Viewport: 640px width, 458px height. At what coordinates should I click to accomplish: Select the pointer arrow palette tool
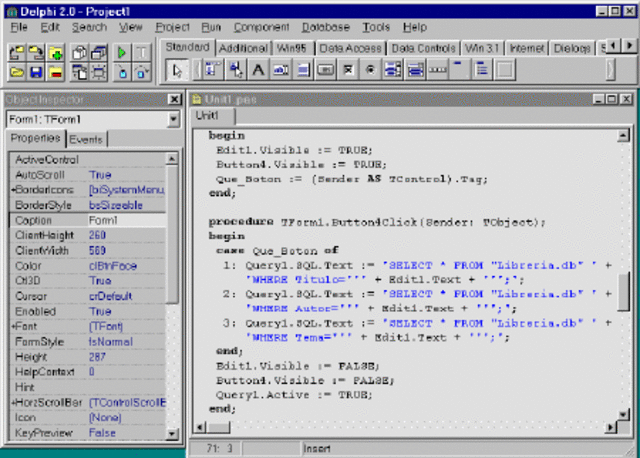coord(177,70)
